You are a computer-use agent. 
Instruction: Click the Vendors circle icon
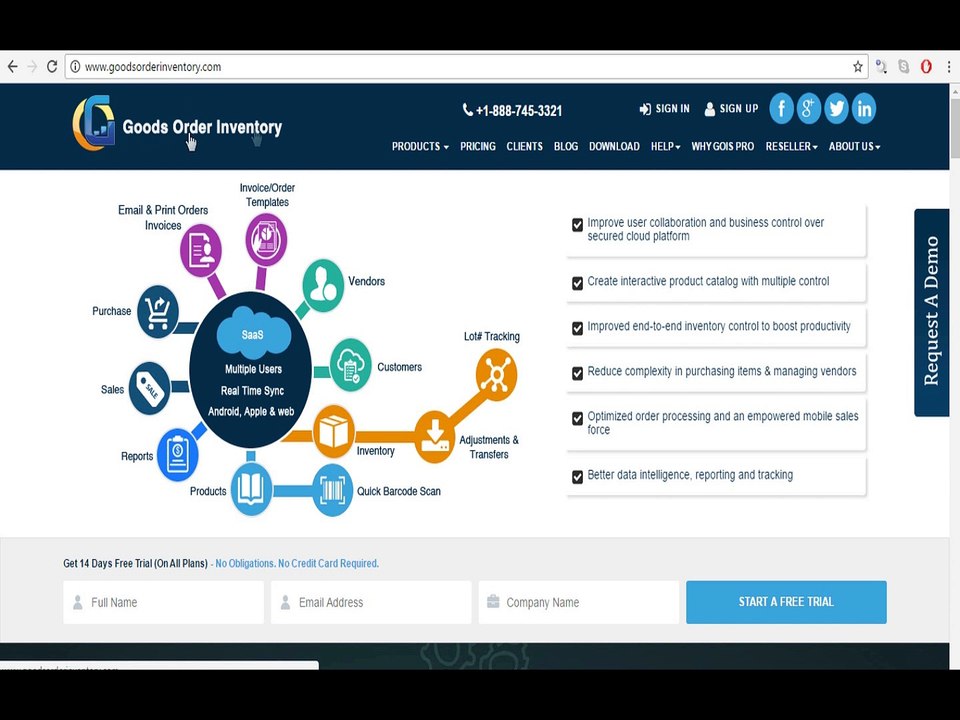click(x=323, y=285)
